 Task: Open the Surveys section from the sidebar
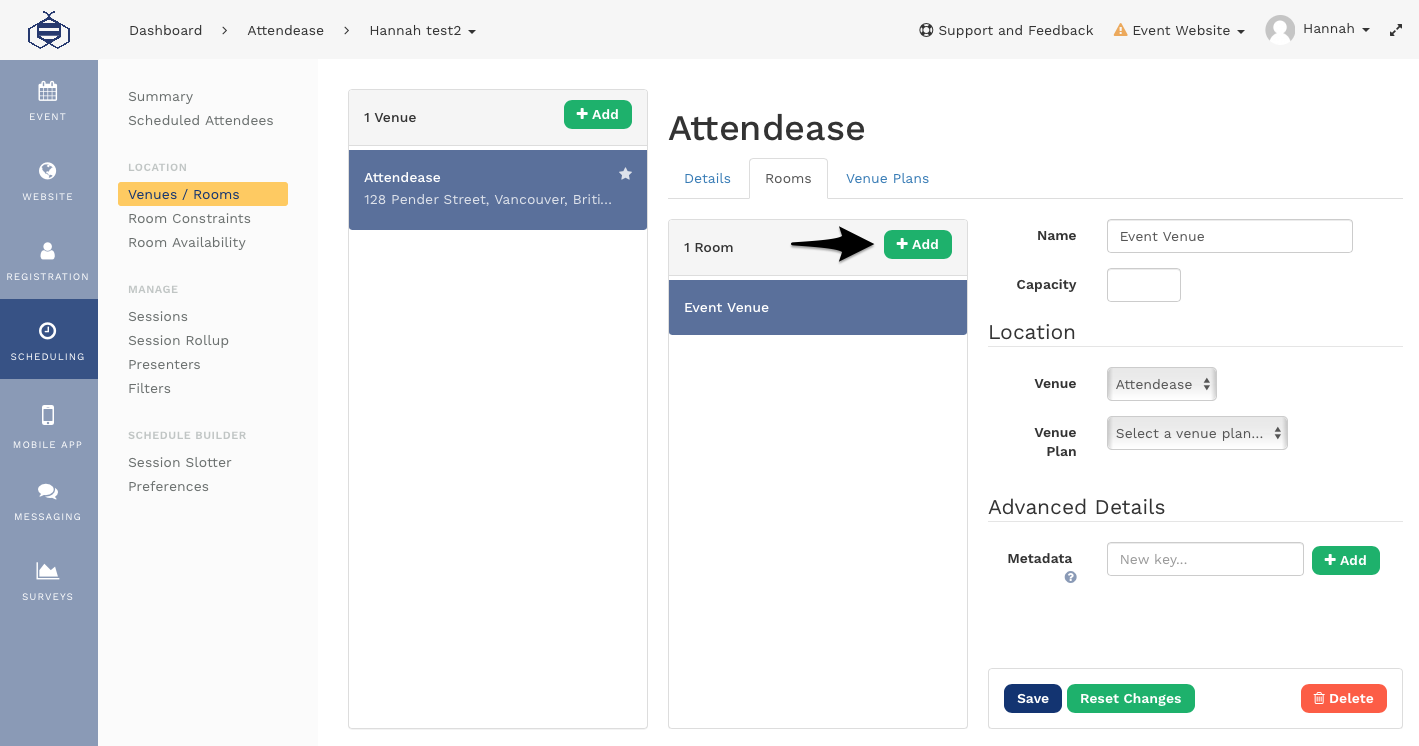(47, 578)
